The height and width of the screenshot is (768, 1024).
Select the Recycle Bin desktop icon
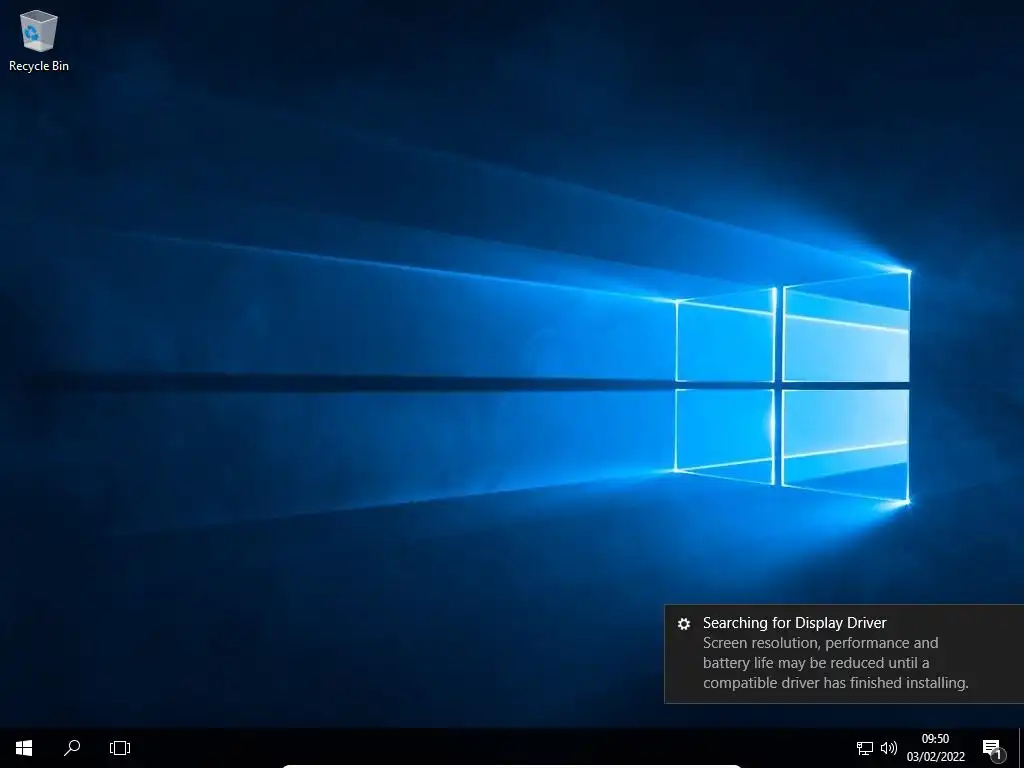(39, 40)
